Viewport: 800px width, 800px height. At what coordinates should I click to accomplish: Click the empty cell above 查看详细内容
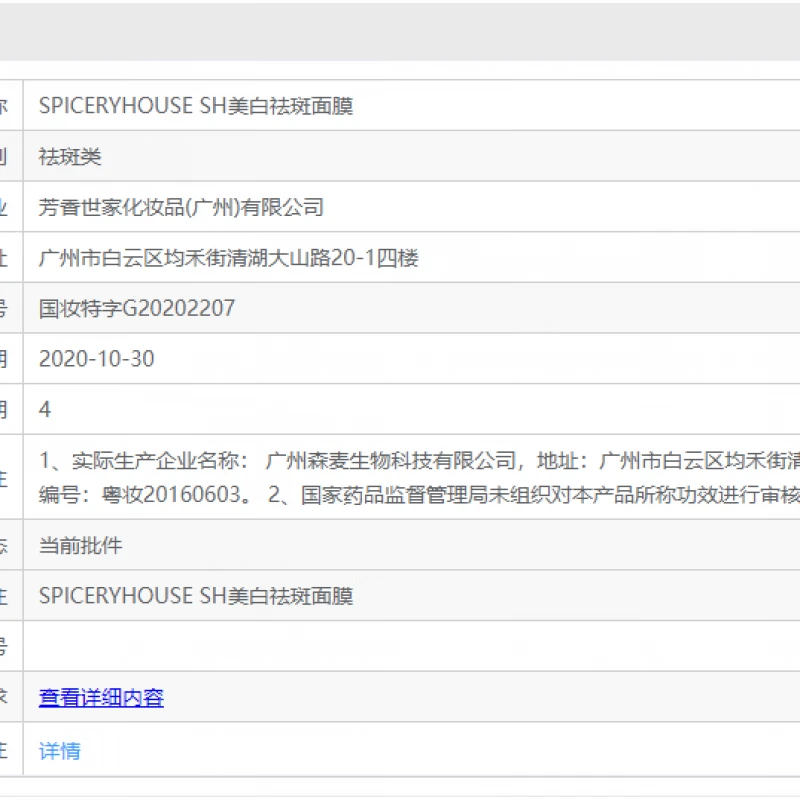[x=400, y=647]
